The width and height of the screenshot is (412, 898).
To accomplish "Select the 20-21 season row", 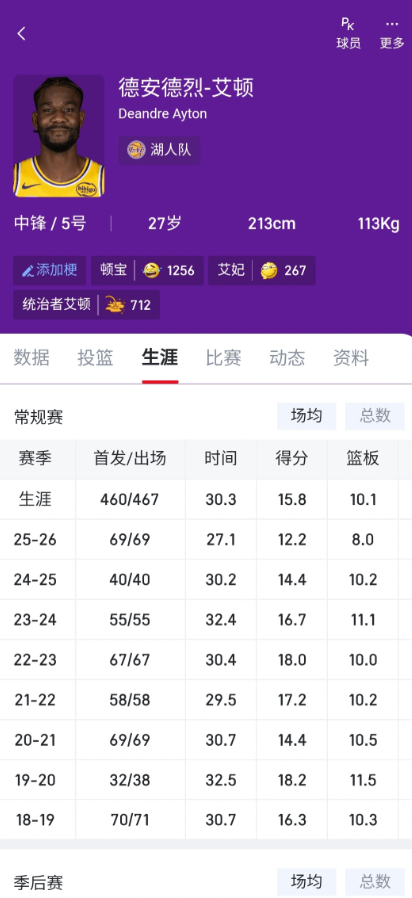I will click(x=206, y=740).
